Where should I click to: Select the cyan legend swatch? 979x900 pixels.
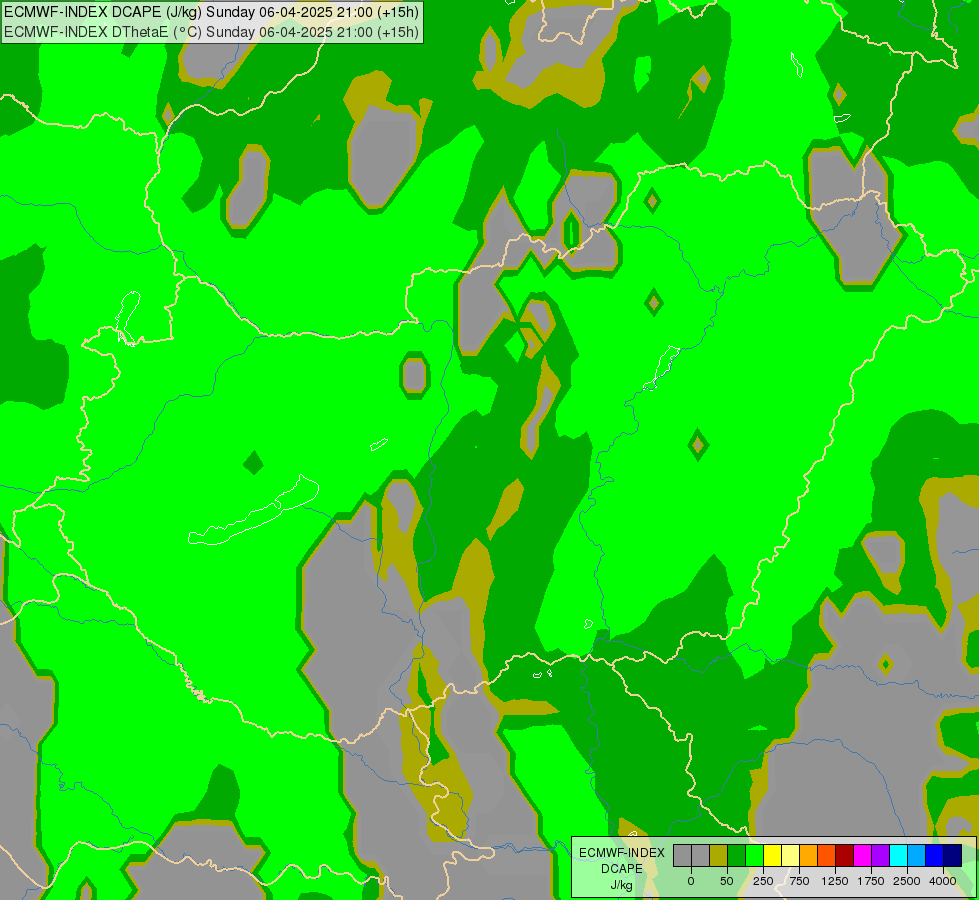[x=898, y=856]
